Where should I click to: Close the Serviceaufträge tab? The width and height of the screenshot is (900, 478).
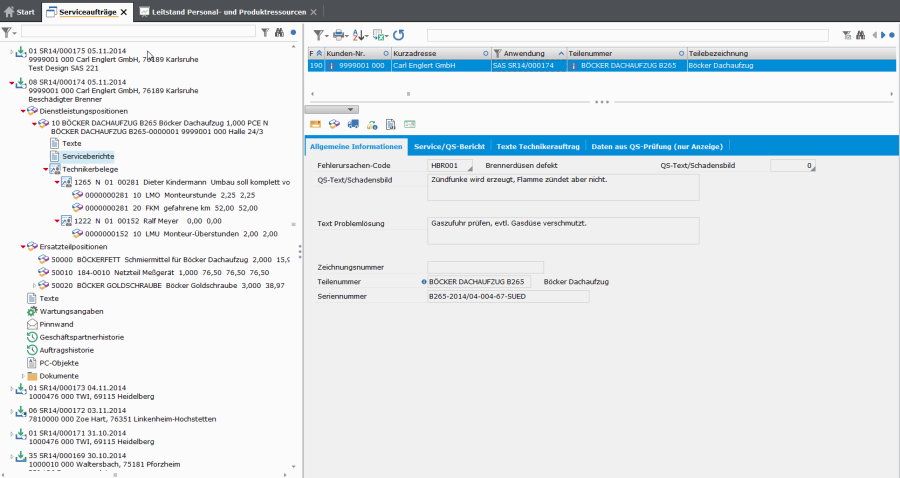tap(124, 12)
